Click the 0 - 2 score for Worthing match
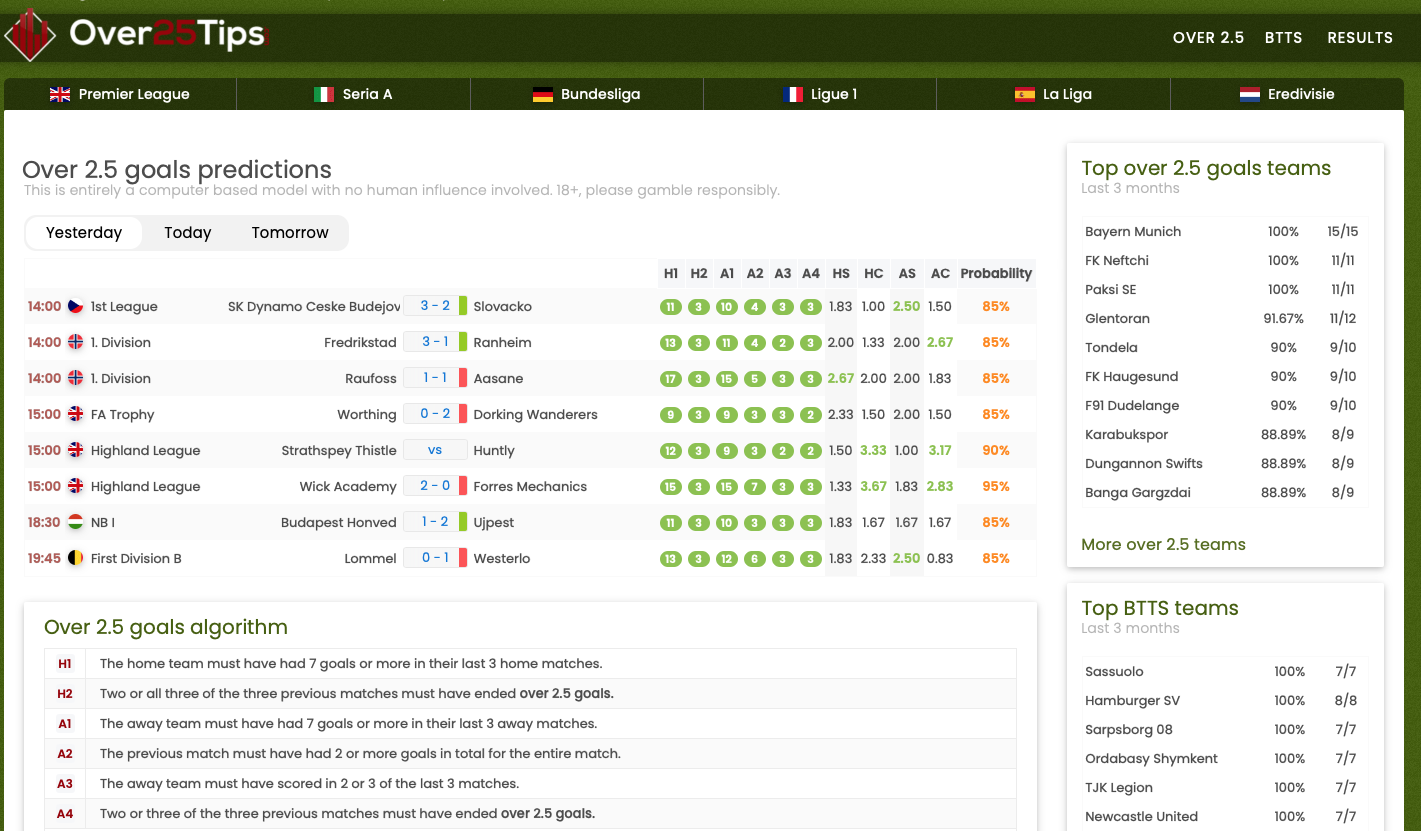This screenshot has height=831, width=1421. [435, 414]
